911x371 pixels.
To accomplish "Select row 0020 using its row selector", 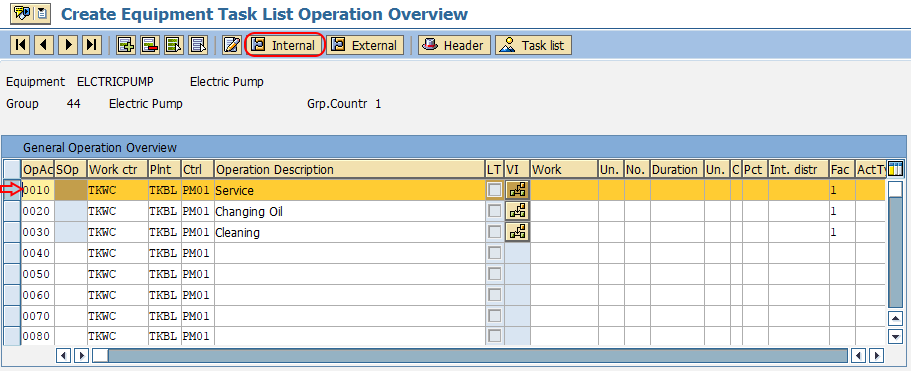I will coord(12,211).
